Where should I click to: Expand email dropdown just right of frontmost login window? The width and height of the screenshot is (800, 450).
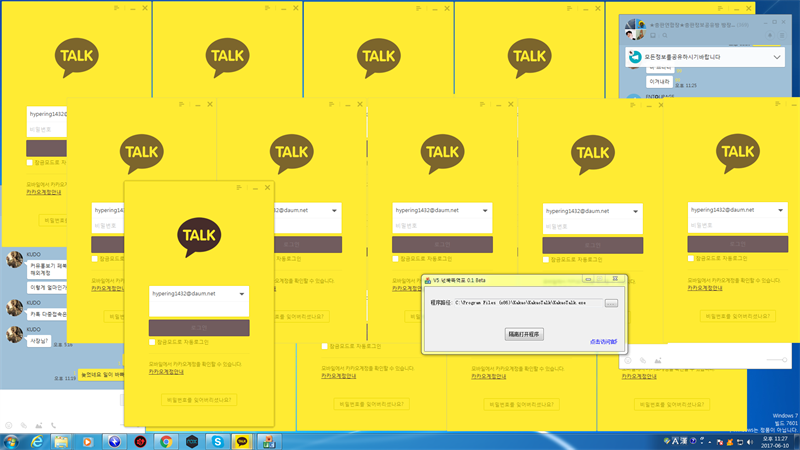pyautogui.click(x=334, y=210)
